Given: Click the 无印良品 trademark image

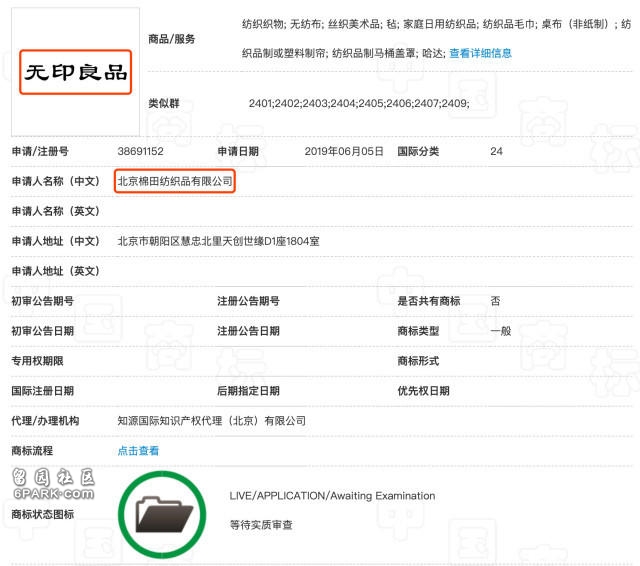Looking at the screenshot, I should click(76, 72).
